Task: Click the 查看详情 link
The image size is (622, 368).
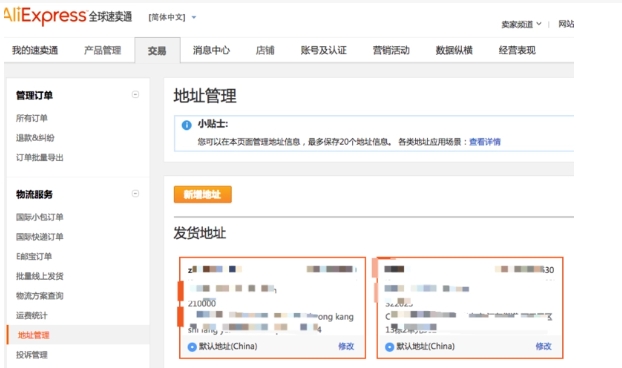Action: click(485, 142)
